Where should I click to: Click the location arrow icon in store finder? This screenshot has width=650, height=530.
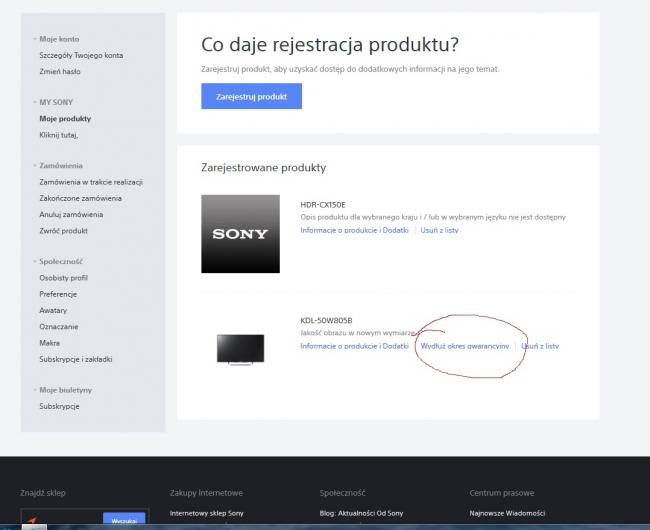(x=32, y=520)
